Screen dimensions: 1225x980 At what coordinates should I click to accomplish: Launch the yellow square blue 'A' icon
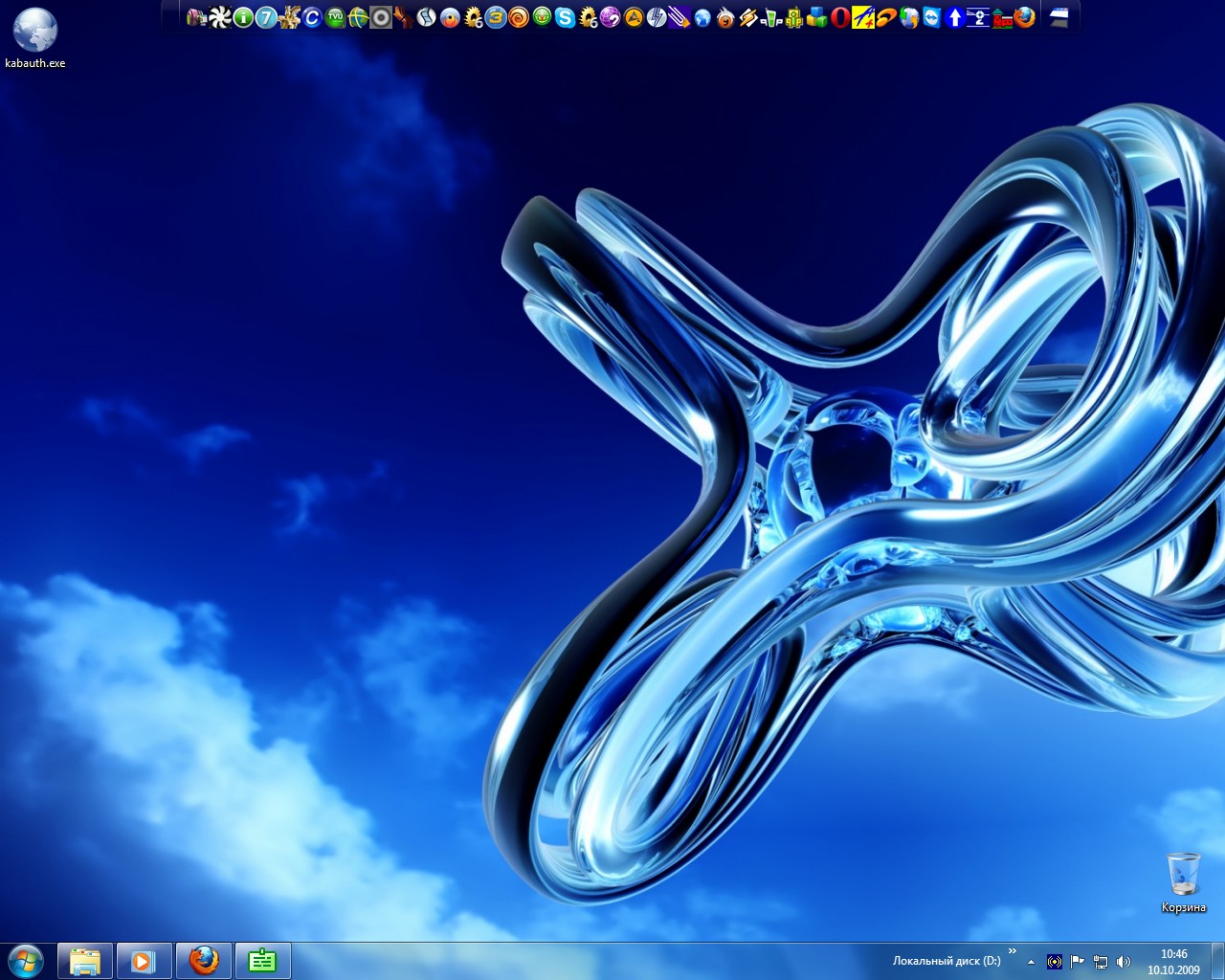coord(863,17)
